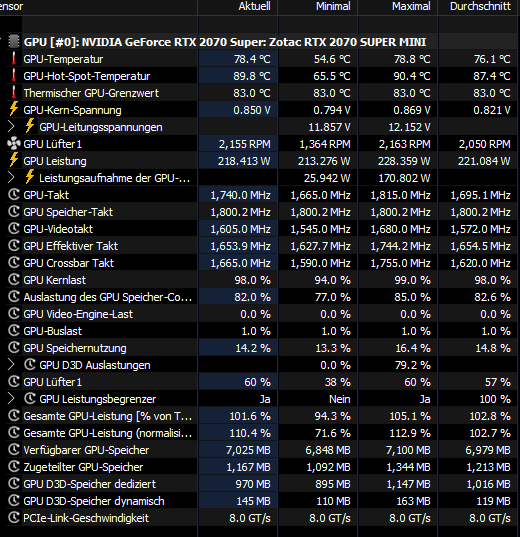Click the fan icon beside GPU Lüfter1 RPM row
The width and height of the screenshot is (520, 537).
pyautogui.click(x=14, y=144)
